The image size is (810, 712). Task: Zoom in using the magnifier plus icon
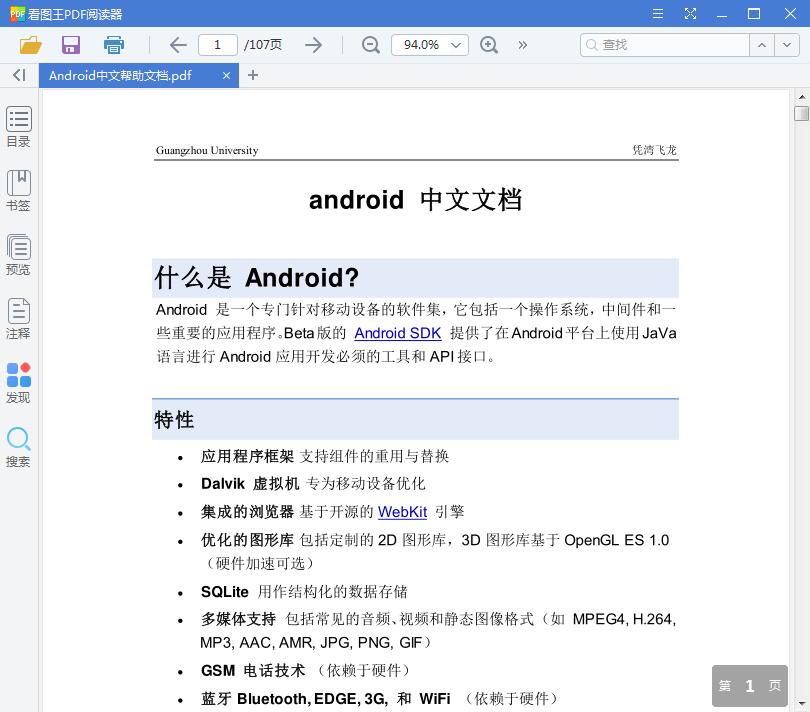click(489, 45)
